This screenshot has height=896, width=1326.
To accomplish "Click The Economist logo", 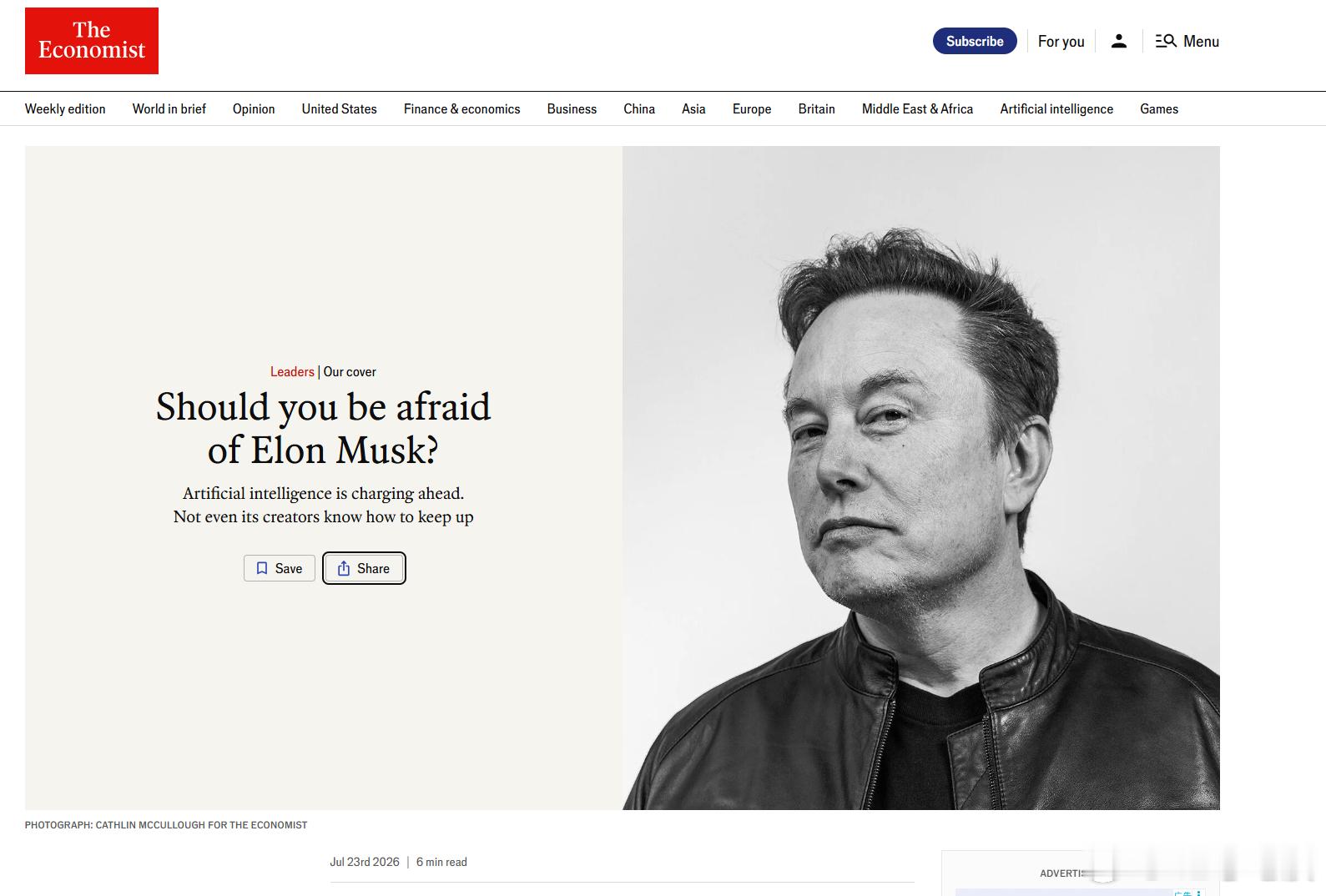I will pyautogui.click(x=92, y=41).
